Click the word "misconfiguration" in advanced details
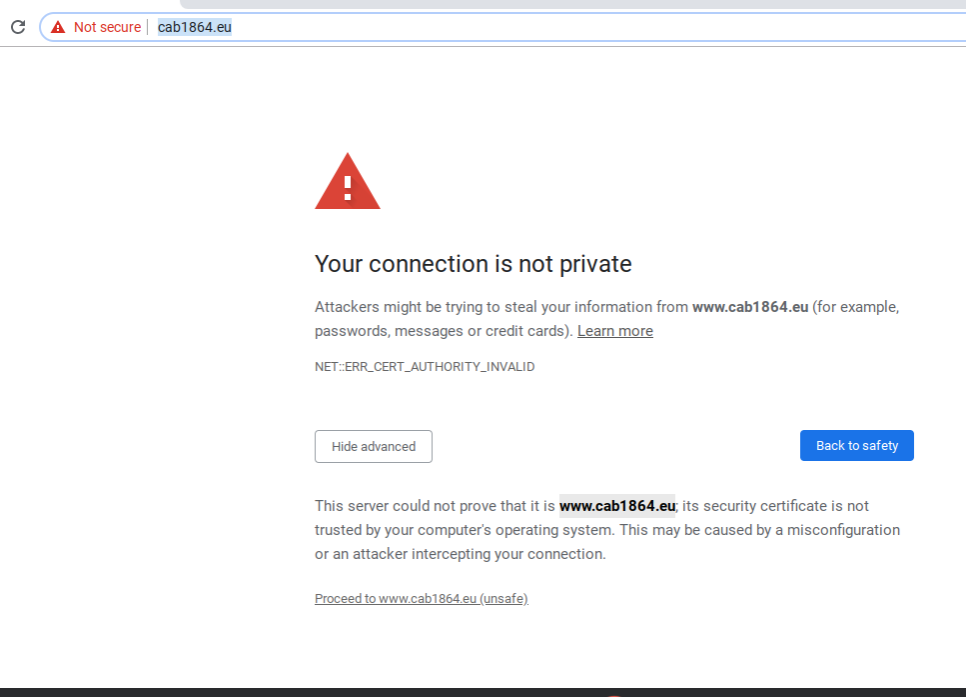The height and width of the screenshot is (697, 966). pyautogui.click(x=843, y=530)
